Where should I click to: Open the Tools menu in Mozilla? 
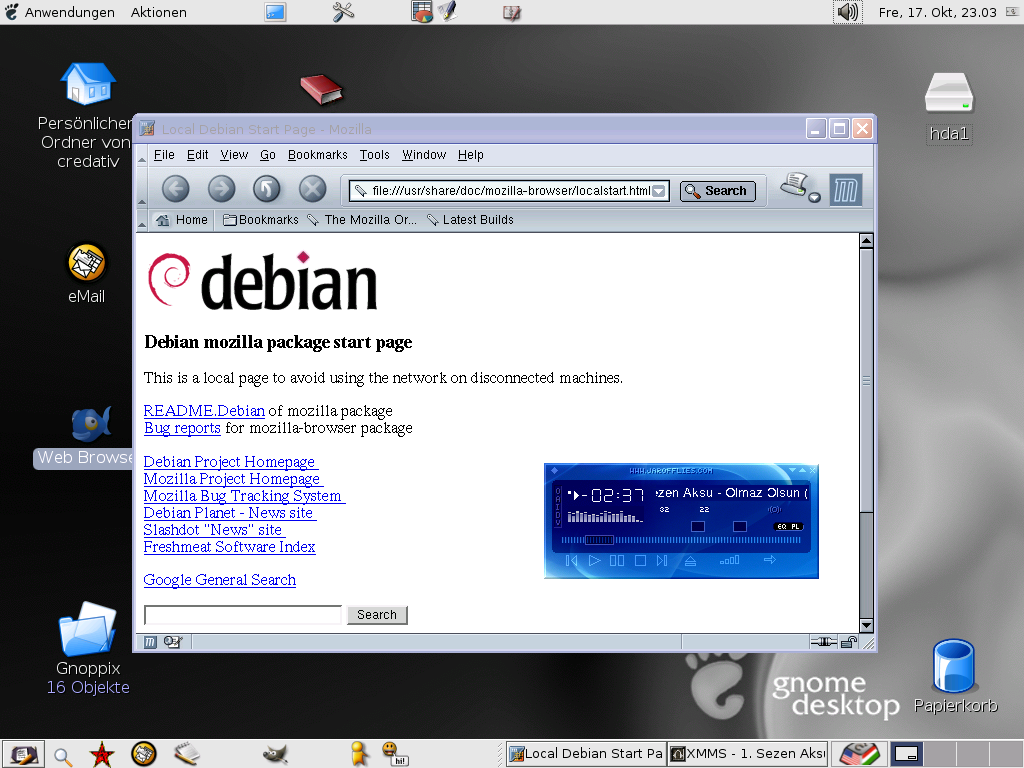point(374,155)
